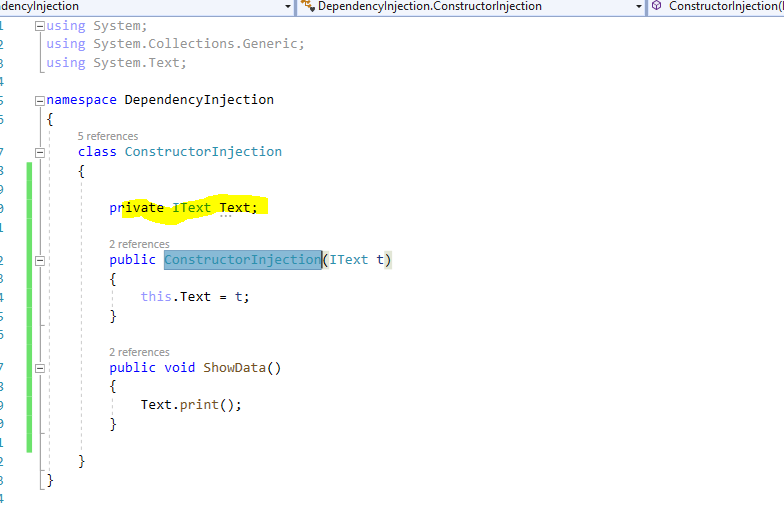Image resolution: width=784 pixels, height=516 pixels.
Task: Click the selected ConstructorInjection constructor name
Action: pos(242,260)
